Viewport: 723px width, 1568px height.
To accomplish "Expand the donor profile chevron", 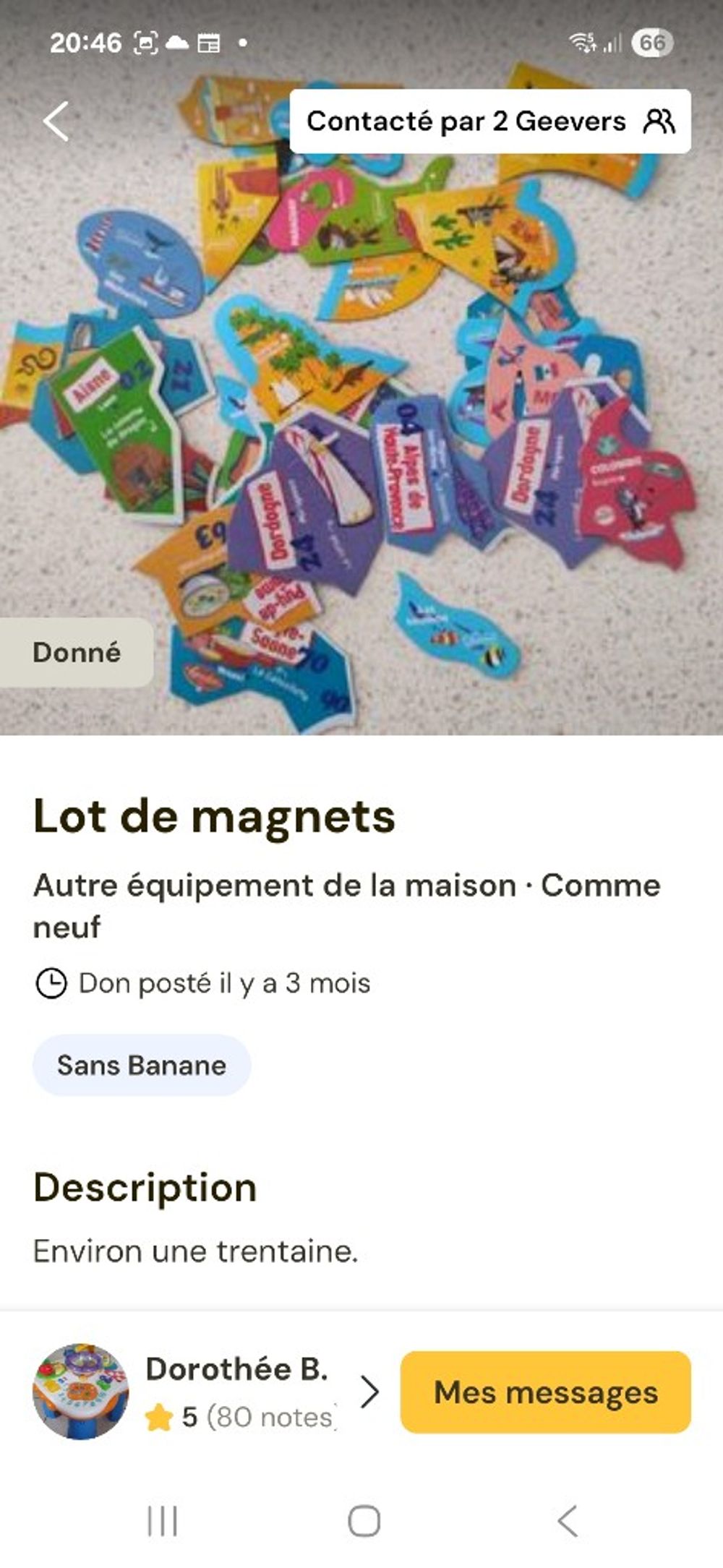I will [x=369, y=1392].
